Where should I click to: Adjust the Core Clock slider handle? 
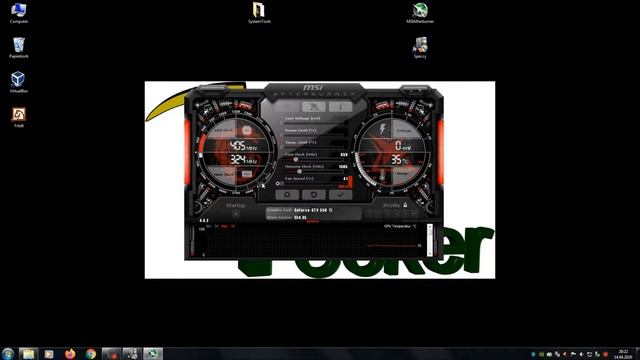pos(296,160)
